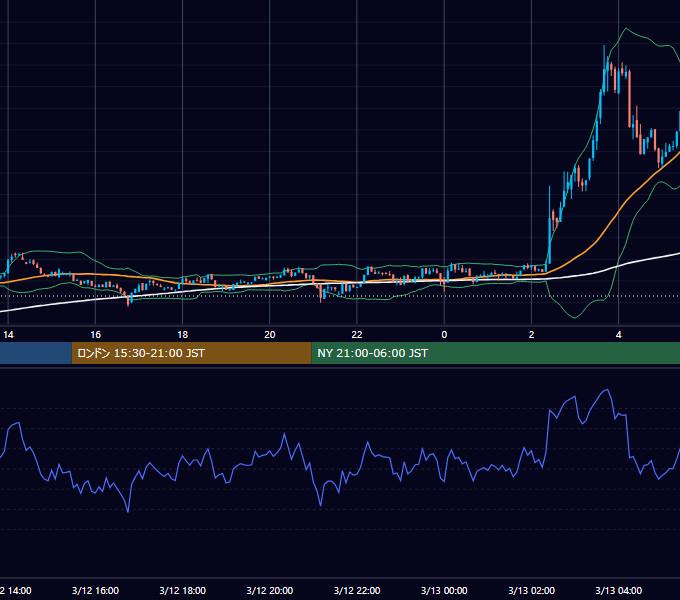Click the 3/13 02:00 date label
Screen dimensions: 680x600
tap(531, 590)
